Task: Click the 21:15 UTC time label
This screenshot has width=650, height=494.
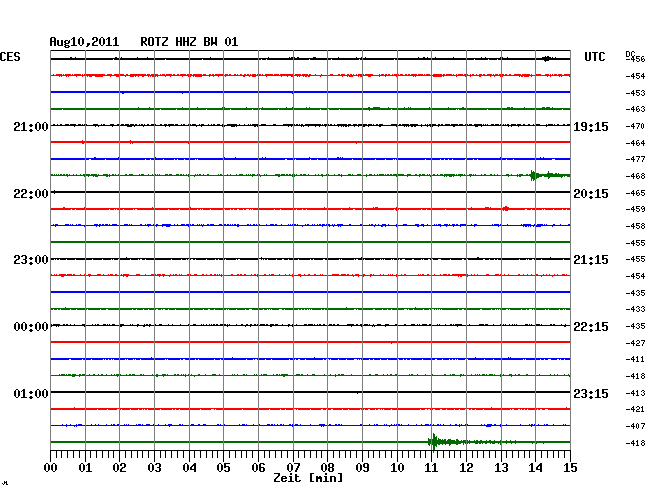Action: click(x=591, y=260)
